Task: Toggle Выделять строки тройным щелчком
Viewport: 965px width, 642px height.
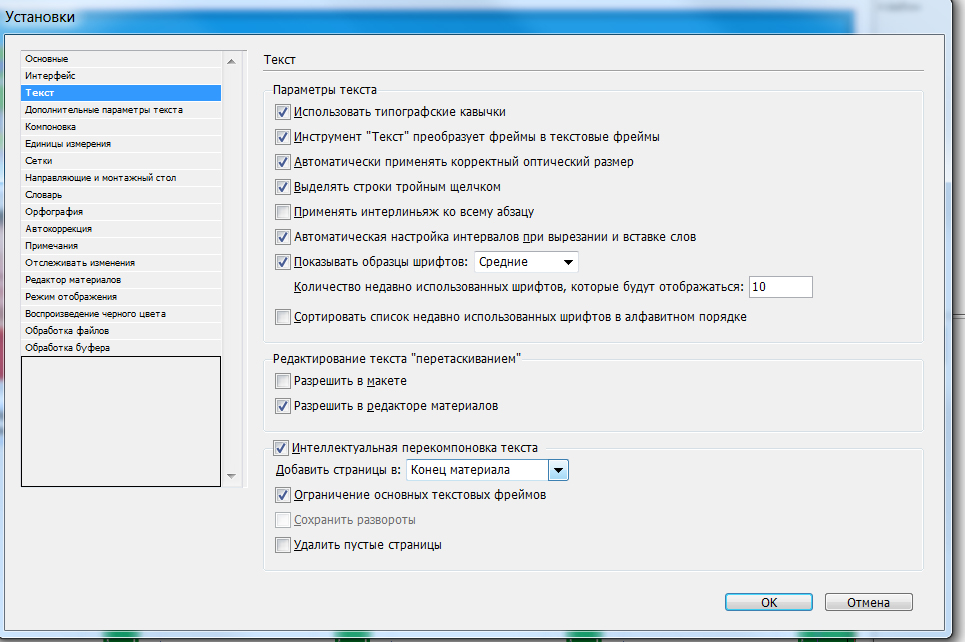Action: pyautogui.click(x=282, y=187)
